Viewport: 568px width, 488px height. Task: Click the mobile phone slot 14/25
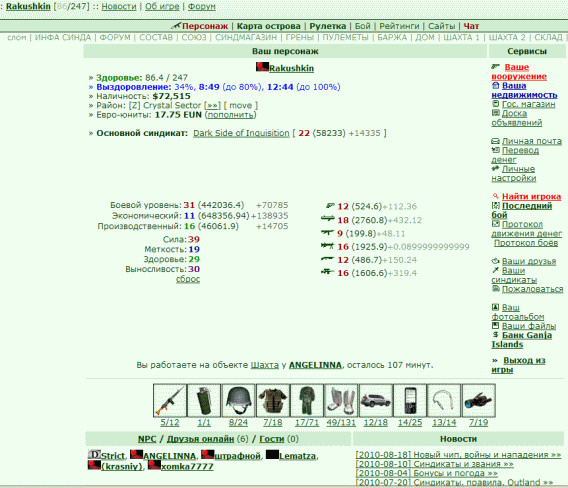[x=410, y=401]
